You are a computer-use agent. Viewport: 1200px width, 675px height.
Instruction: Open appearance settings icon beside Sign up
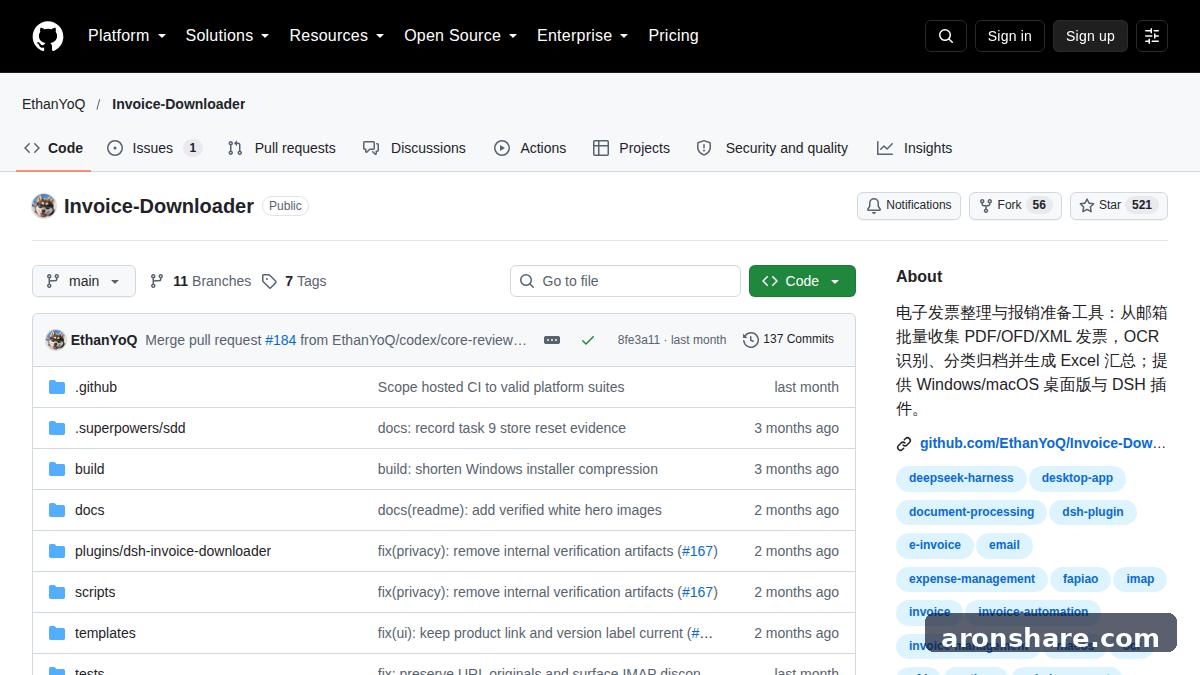pos(1152,36)
